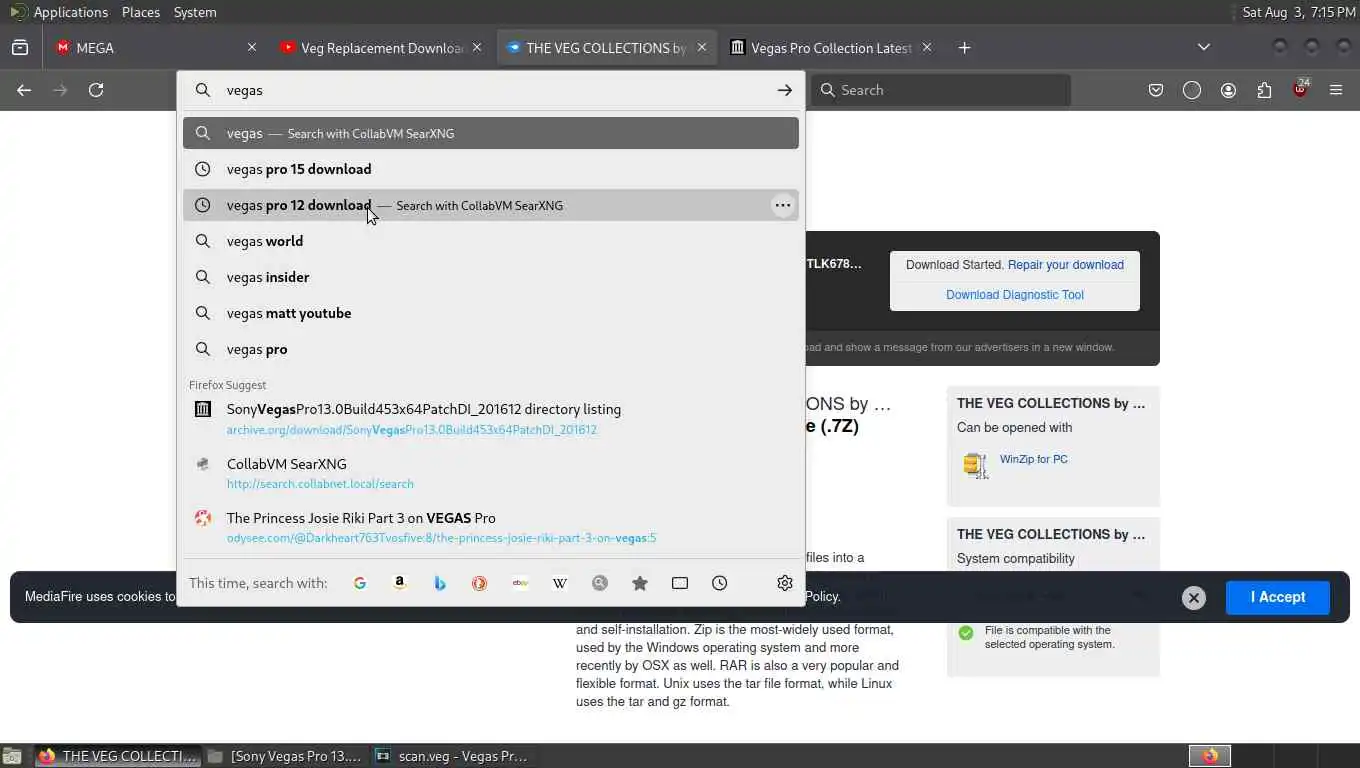
Task: Click the circular container icon in toolbar
Action: click(1192, 90)
